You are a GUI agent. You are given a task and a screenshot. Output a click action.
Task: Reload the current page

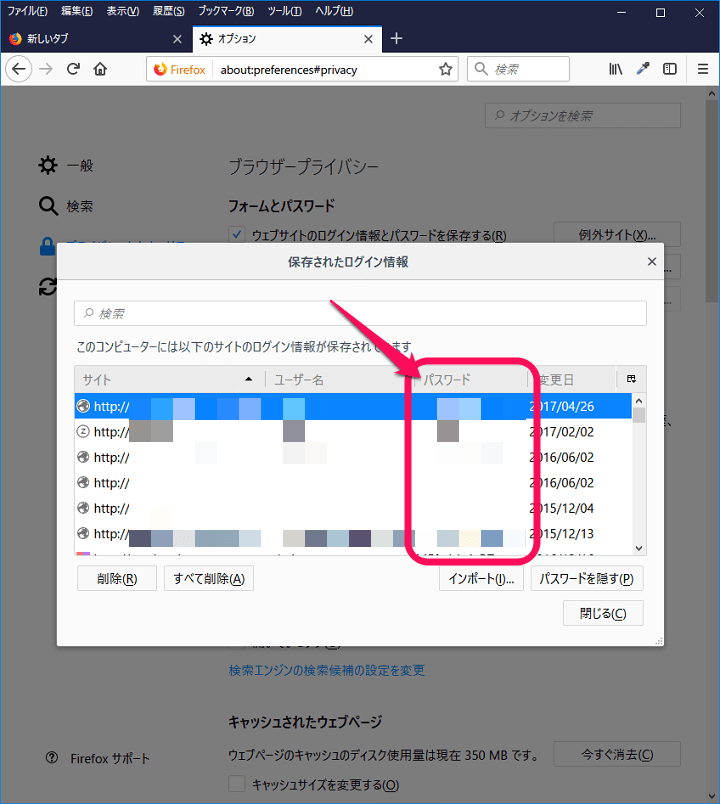pos(73,69)
